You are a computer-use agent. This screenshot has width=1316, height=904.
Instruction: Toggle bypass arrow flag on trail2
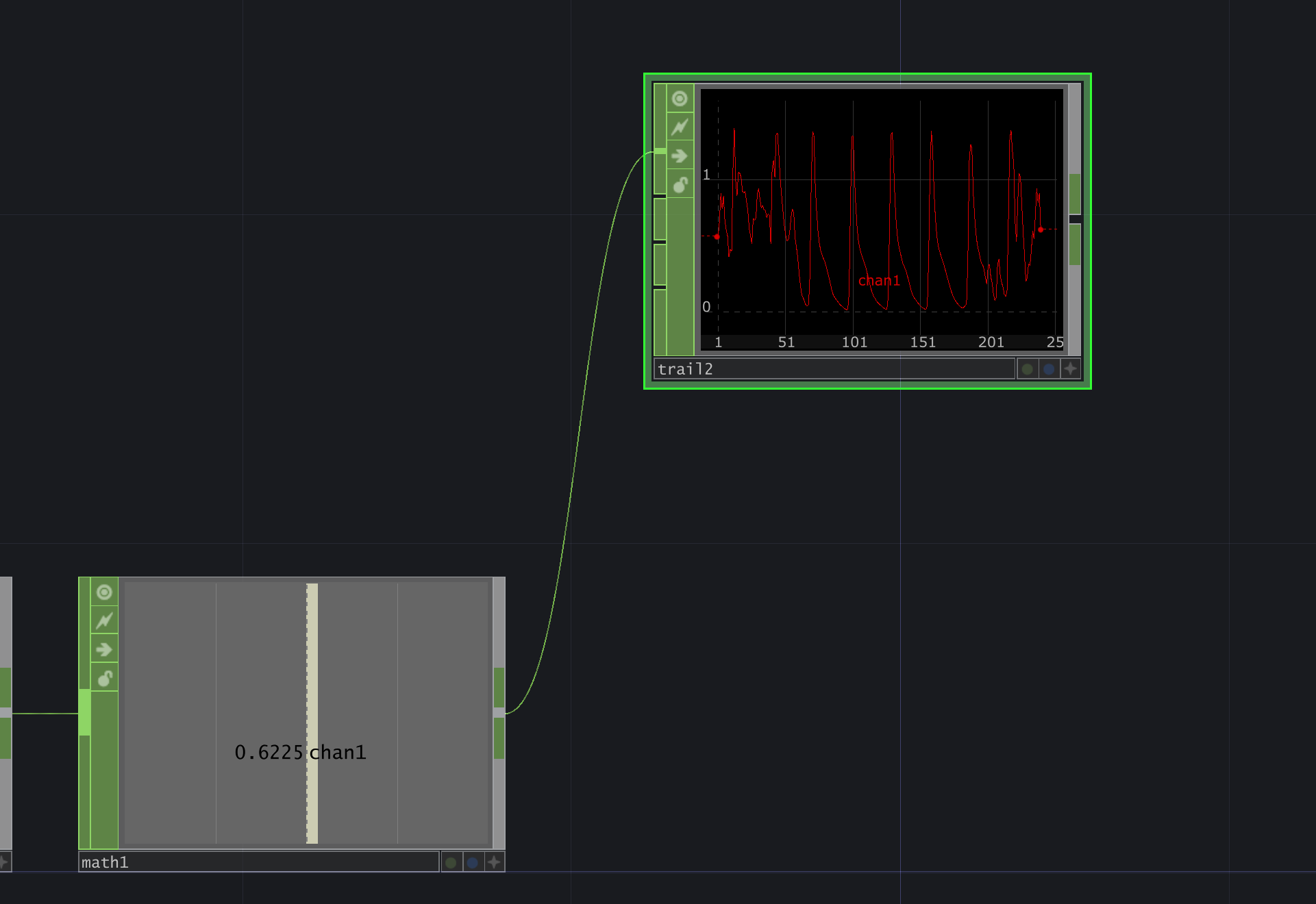click(x=680, y=156)
